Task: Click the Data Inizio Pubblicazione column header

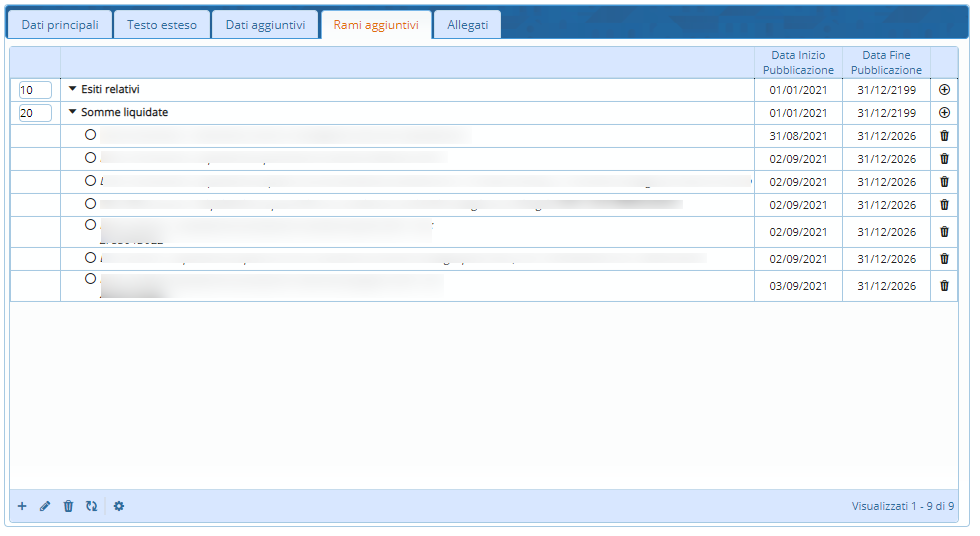Action: pos(798,62)
